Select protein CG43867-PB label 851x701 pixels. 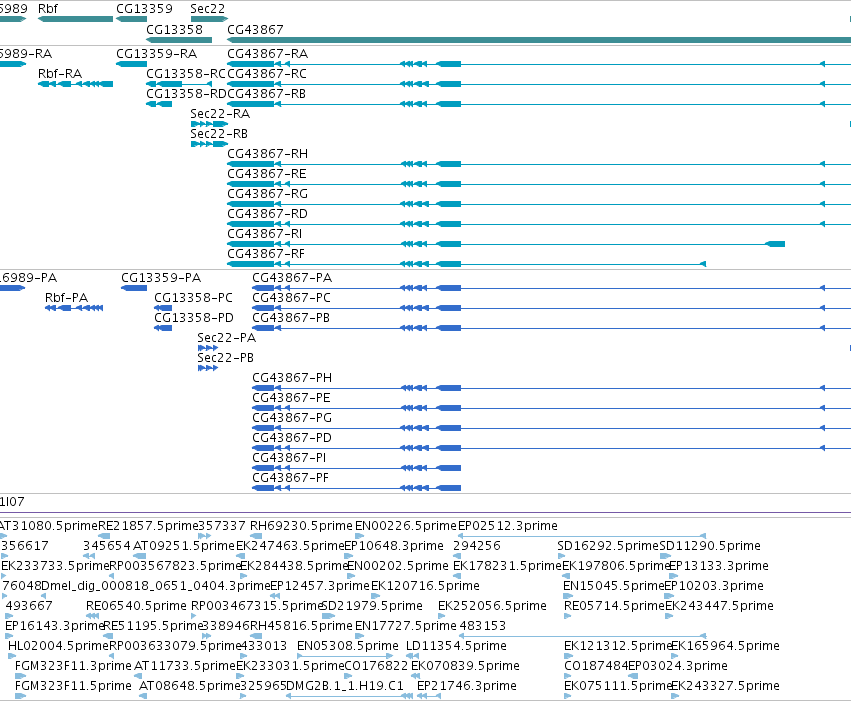[291, 318]
